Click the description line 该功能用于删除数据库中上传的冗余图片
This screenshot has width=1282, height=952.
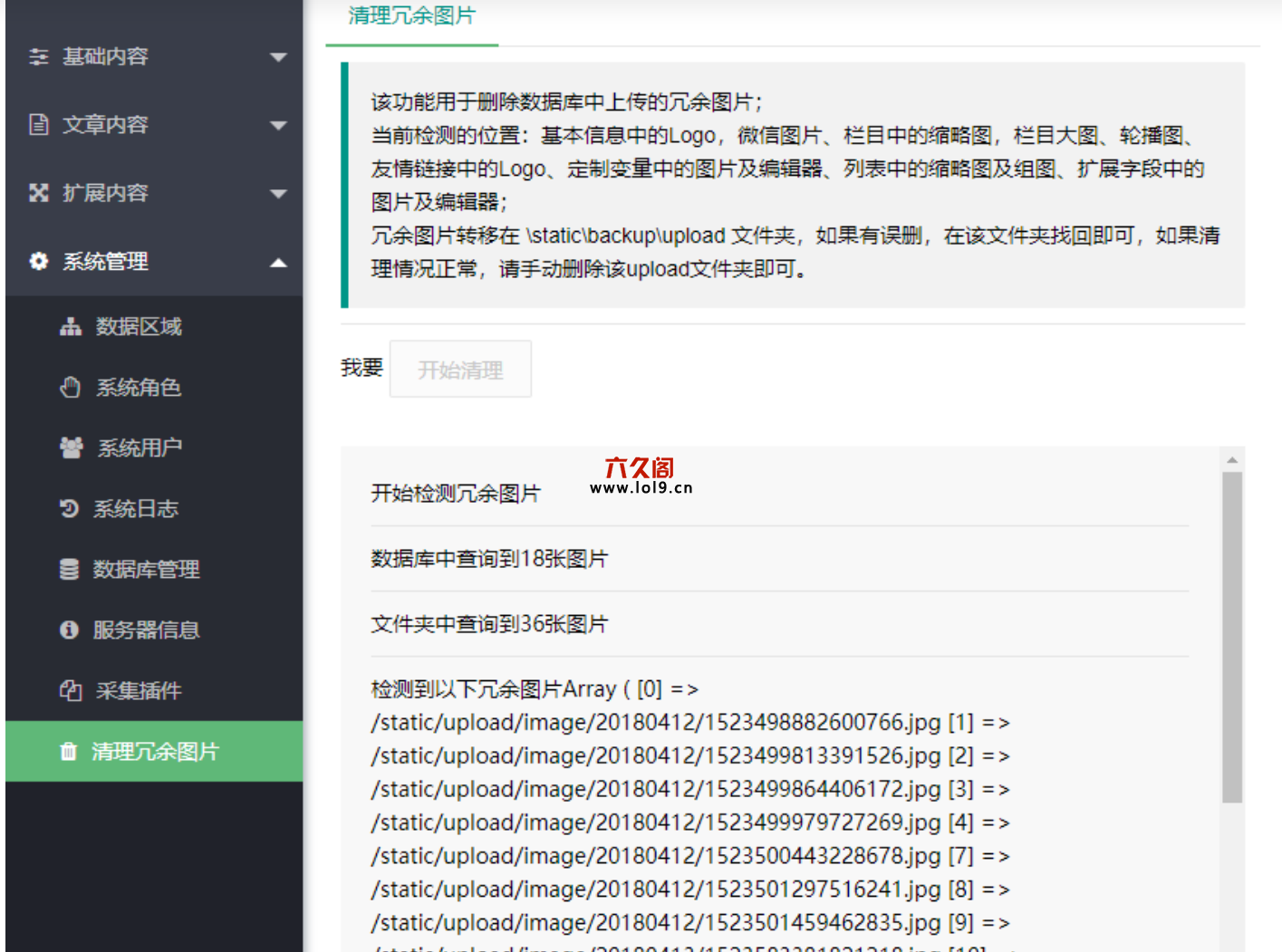coord(567,102)
